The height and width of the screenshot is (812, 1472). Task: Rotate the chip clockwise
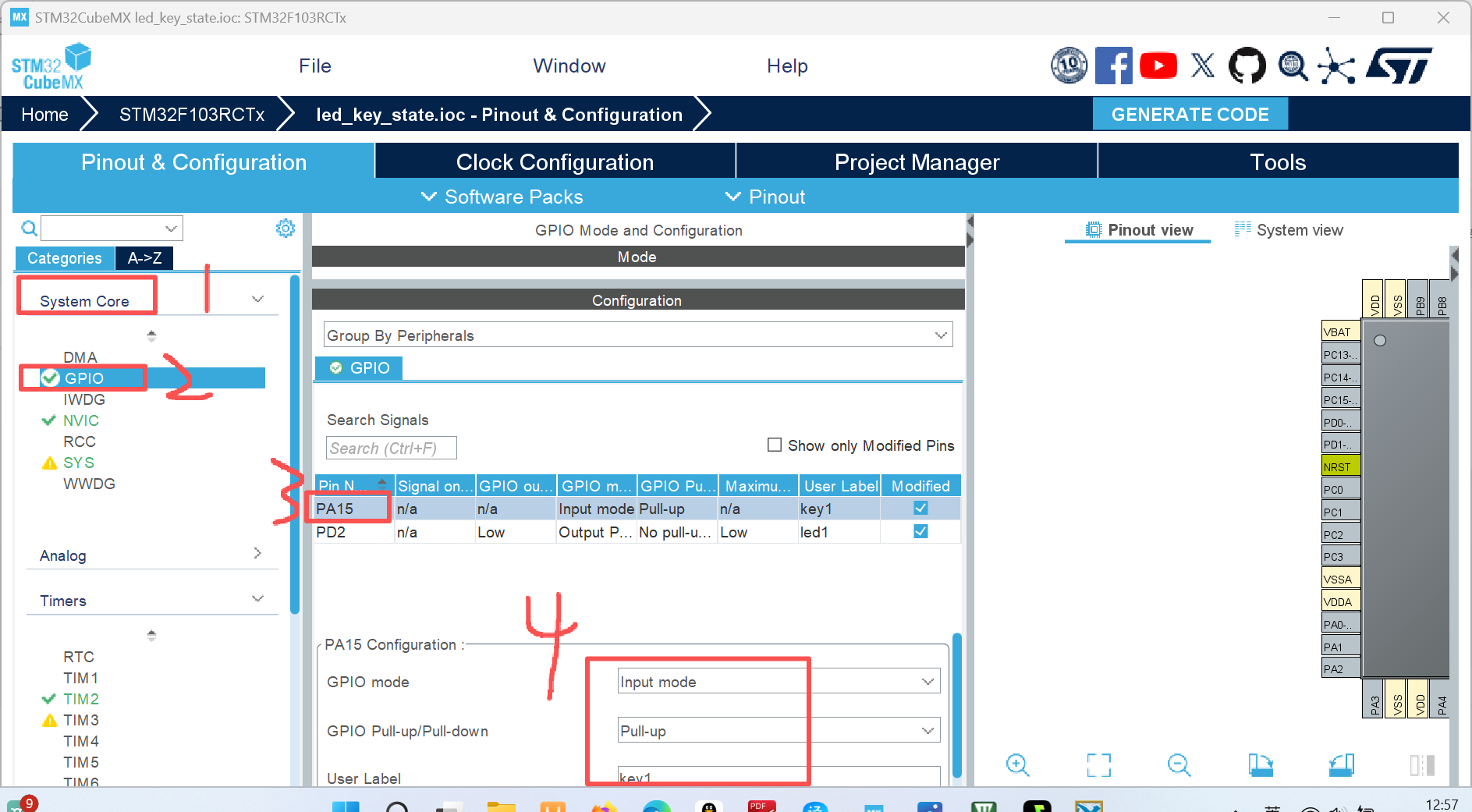[1261, 764]
